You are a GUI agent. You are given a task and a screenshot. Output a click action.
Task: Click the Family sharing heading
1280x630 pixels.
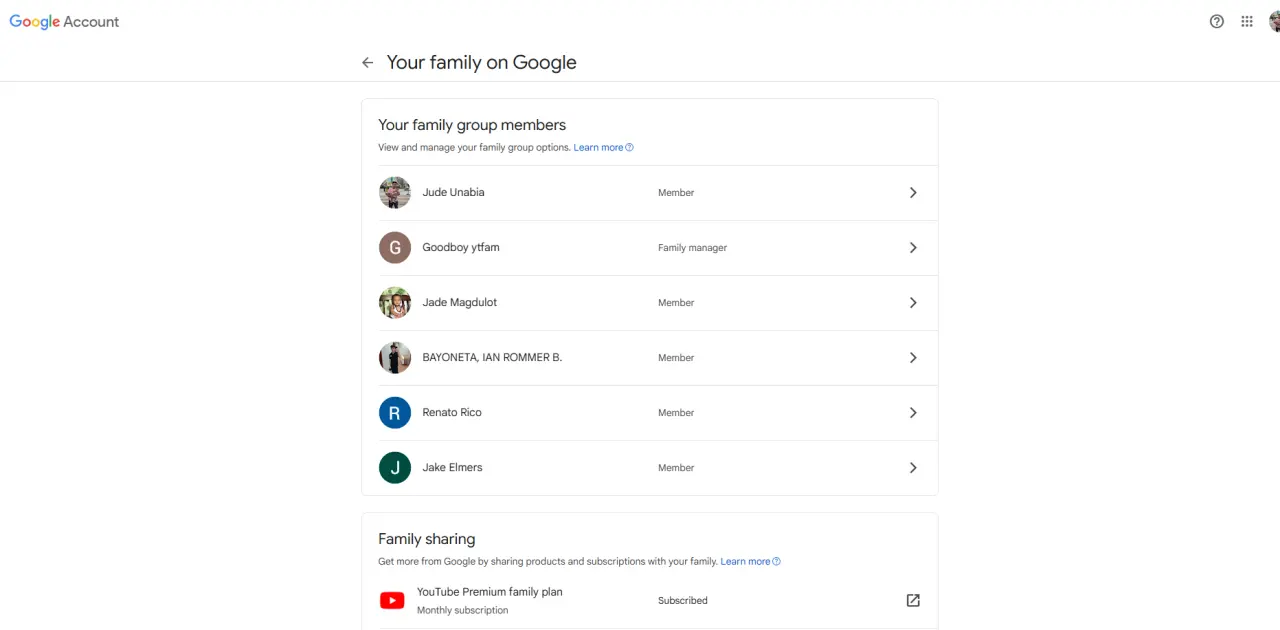(x=427, y=539)
